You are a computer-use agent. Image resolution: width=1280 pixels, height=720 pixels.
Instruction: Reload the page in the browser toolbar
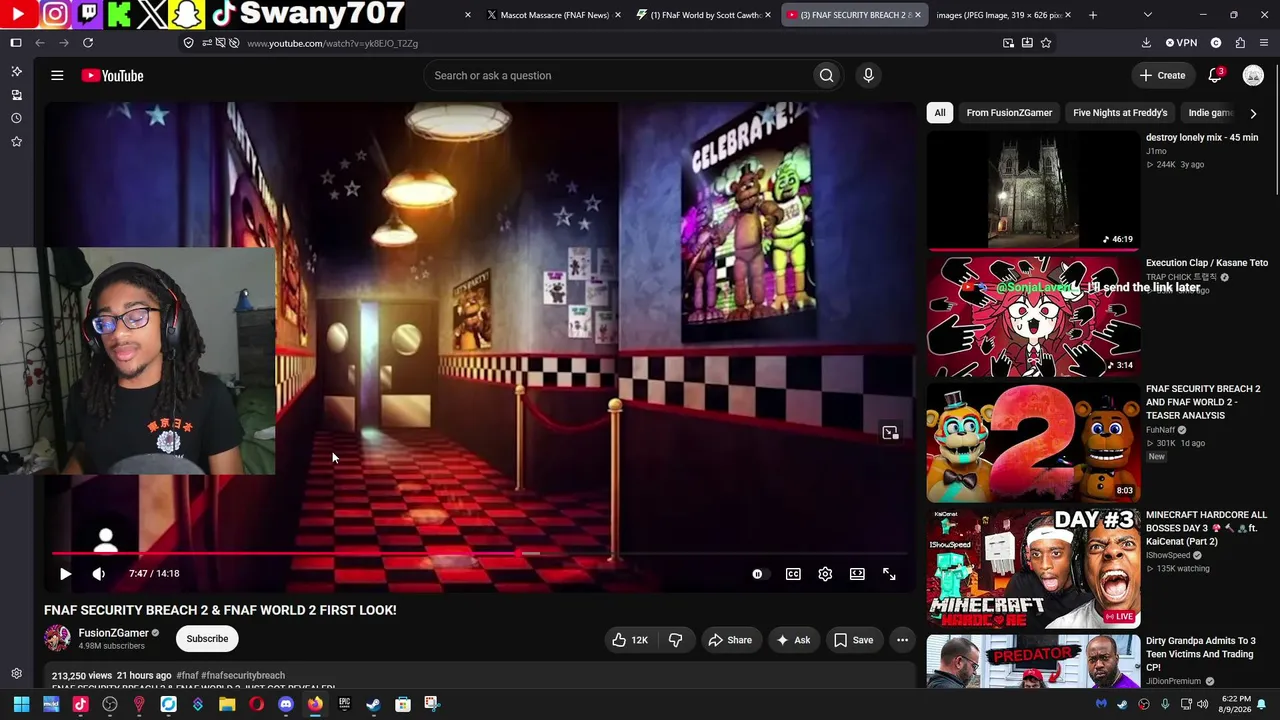point(88,43)
